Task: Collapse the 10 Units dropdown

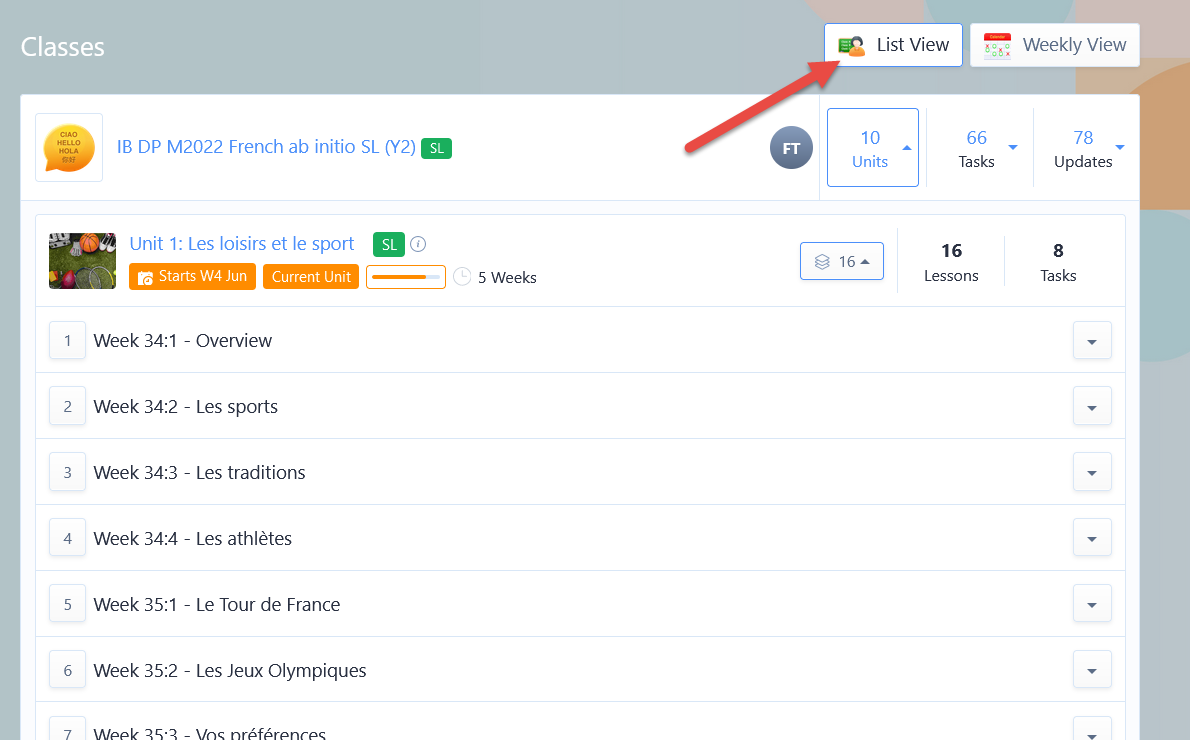Action: tap(873, 148)
